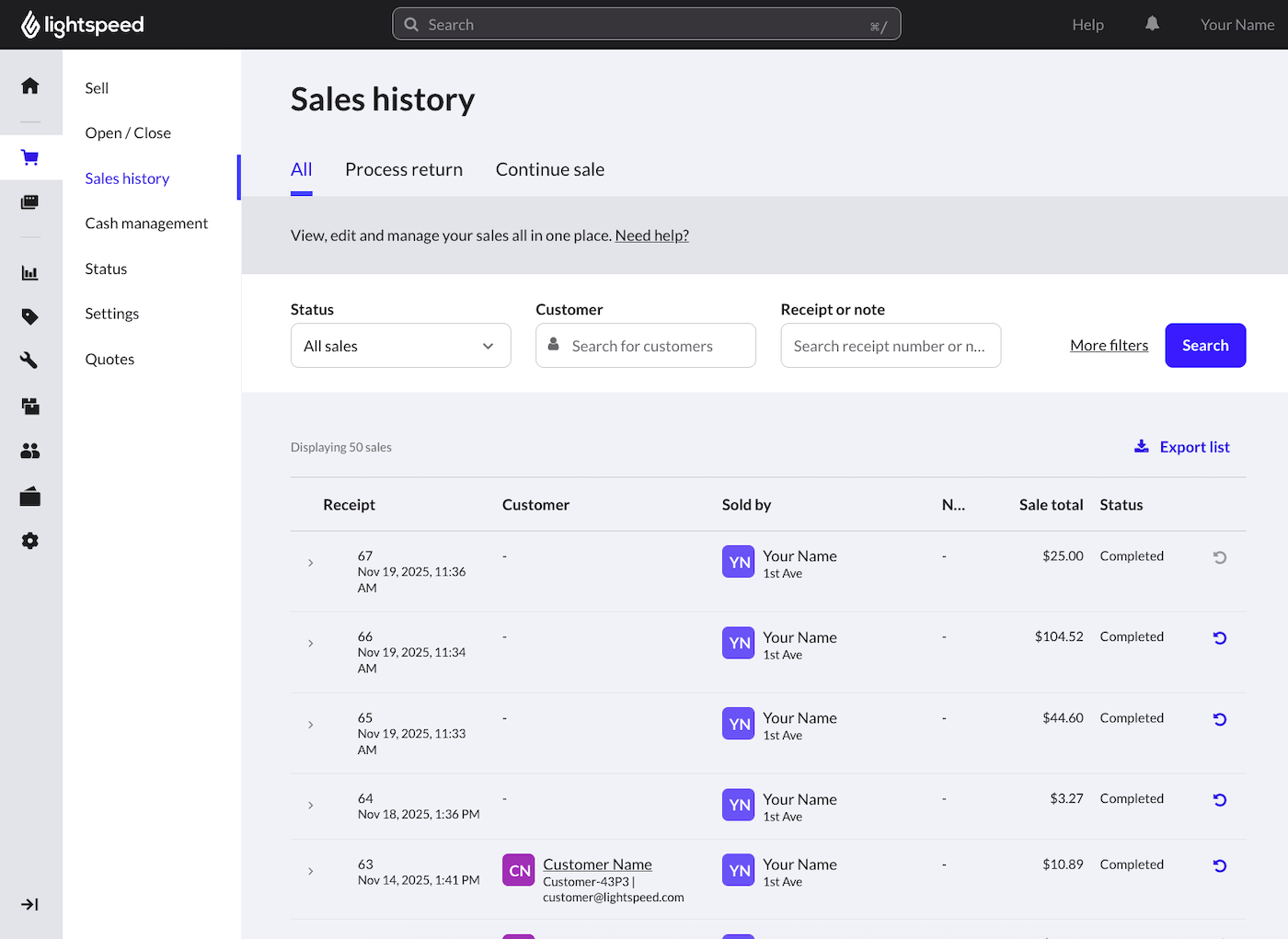Open the More filters link
This screenshot has height=939, width=1288.
pos(1109,346)
